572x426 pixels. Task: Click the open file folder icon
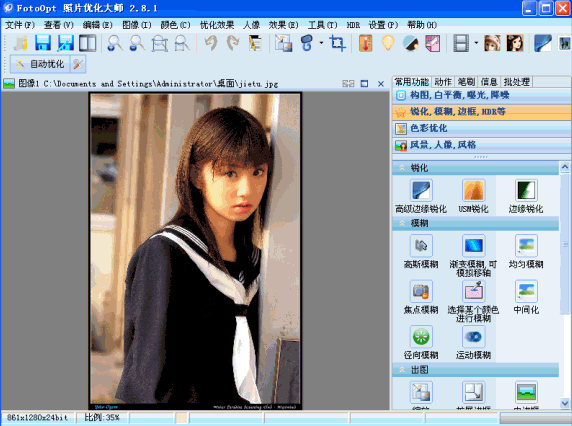tap(20, 43)
